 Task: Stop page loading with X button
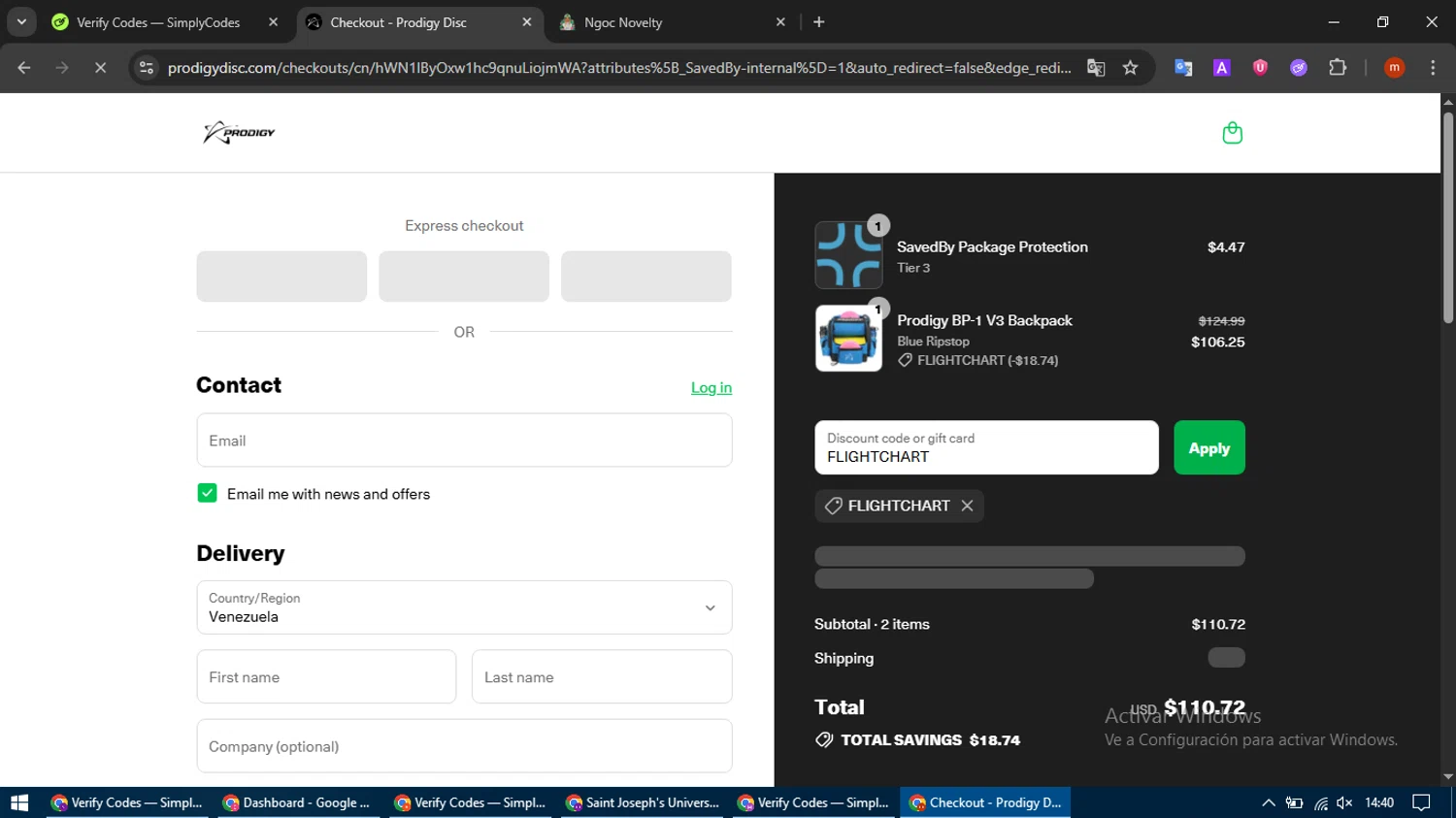[x=100, y=68]
